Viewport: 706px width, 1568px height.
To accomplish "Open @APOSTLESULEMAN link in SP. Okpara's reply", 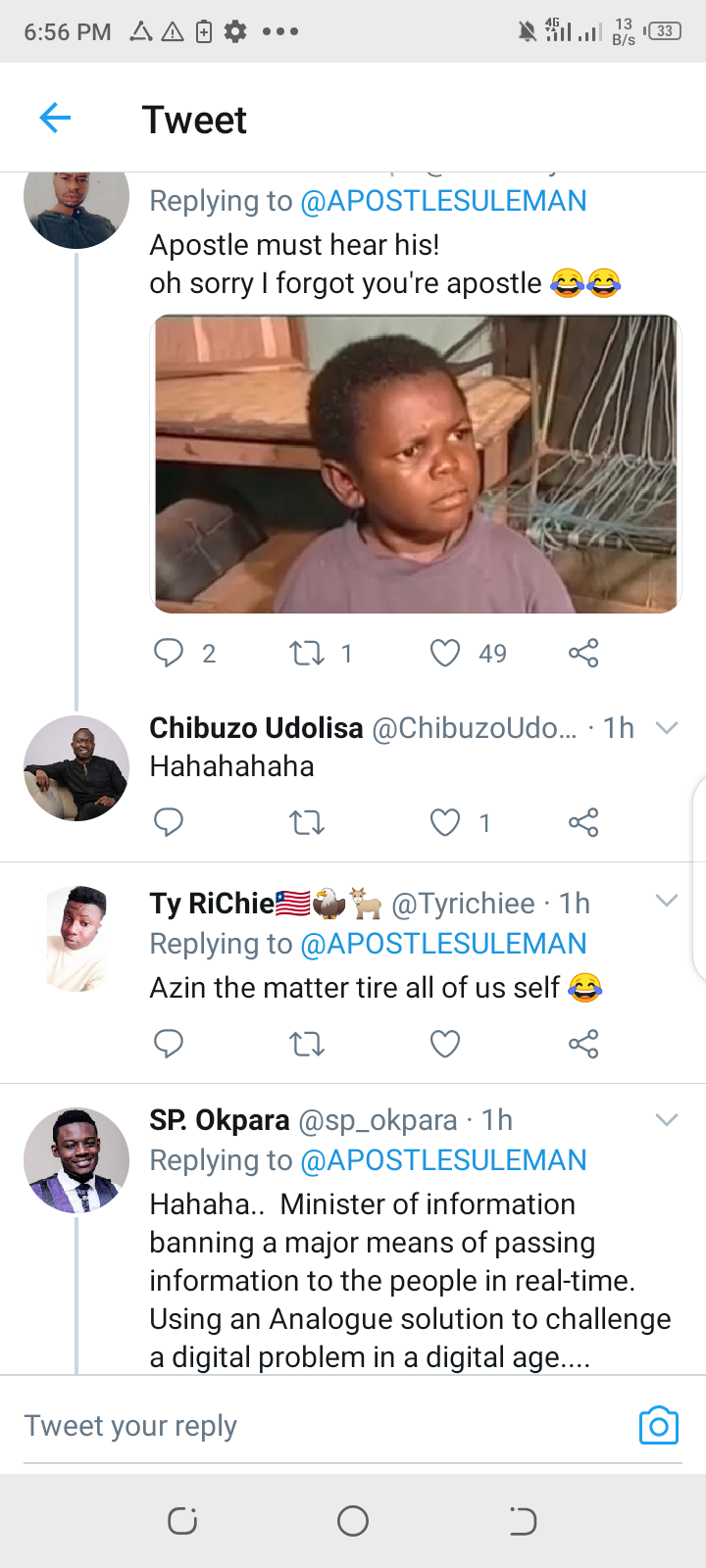I will (x=443, y=1160).
